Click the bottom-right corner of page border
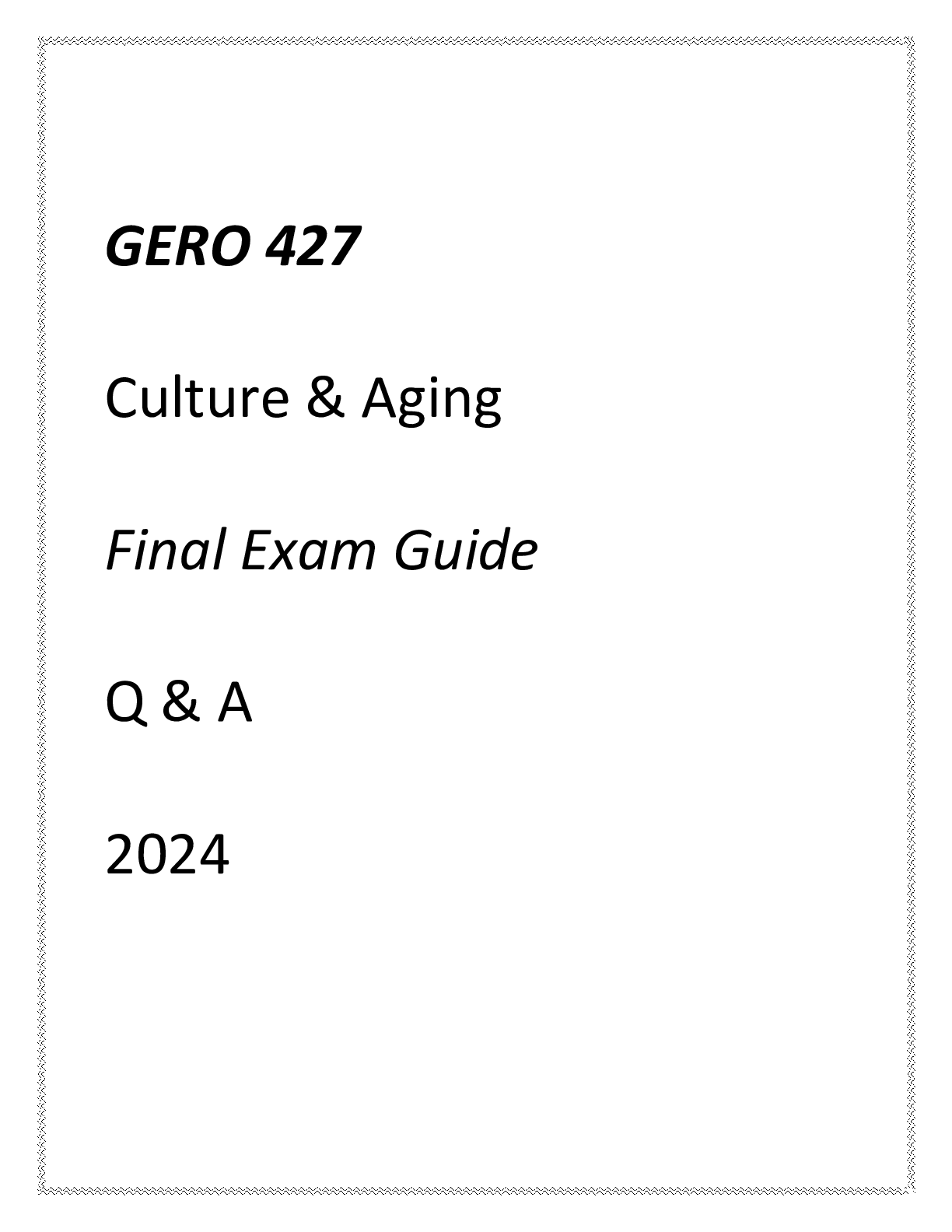 (x=910, y=1189)
